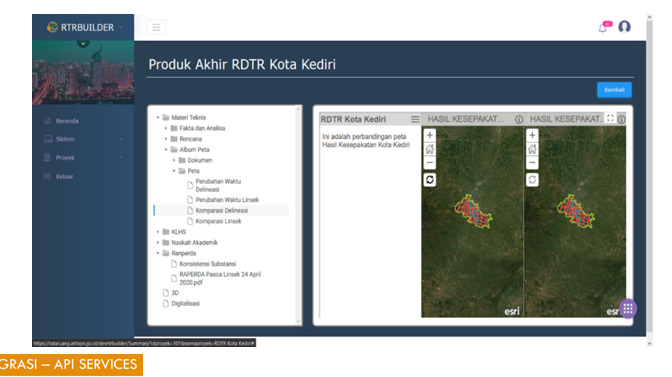Click the Dokumen folder icon
Screen dimensions: 672x377
pos(182,160)
